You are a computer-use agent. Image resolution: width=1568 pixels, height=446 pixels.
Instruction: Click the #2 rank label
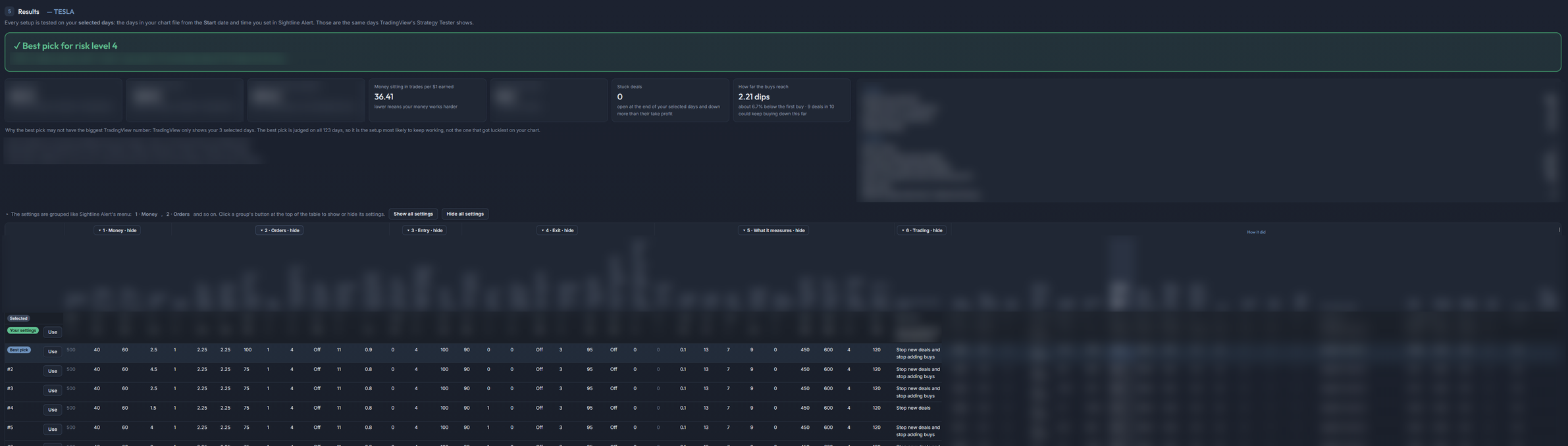pos(10,370)
